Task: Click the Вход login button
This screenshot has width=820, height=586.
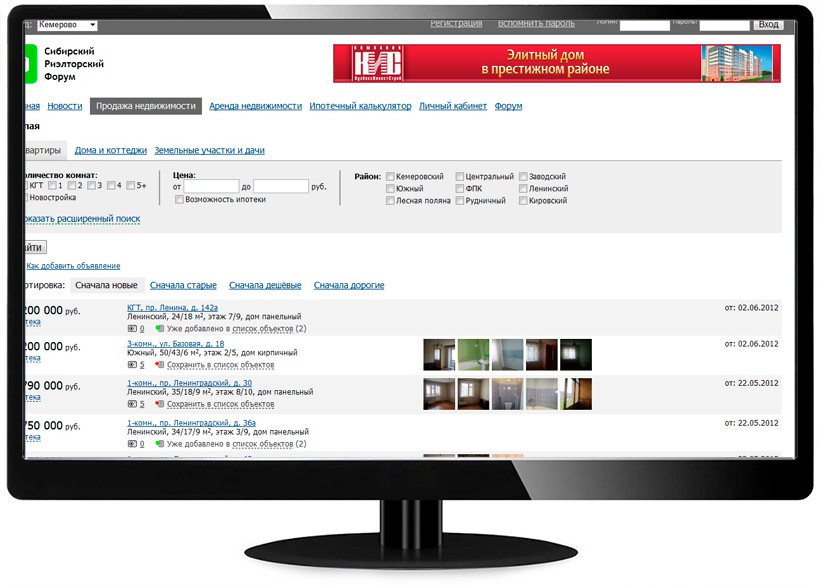Action: [768, 25]
